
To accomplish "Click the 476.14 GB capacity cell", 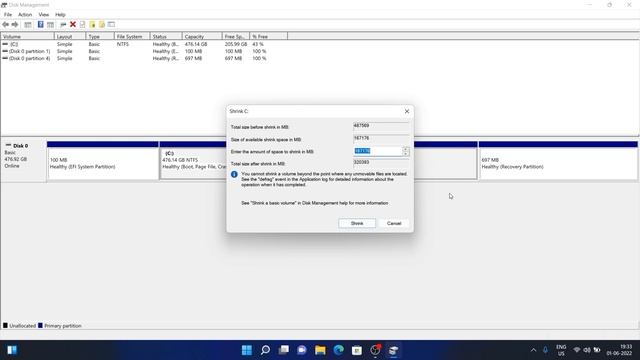I will 196,44.
